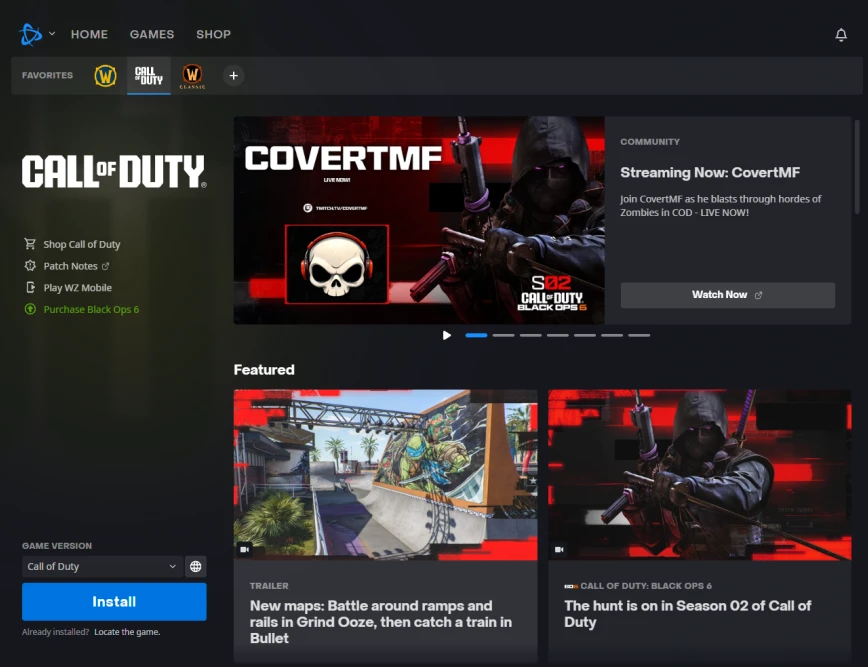Screen dimensions: 868x667
Task: Select Call of Duty favorites tab
Action: [x=148, y=76]
